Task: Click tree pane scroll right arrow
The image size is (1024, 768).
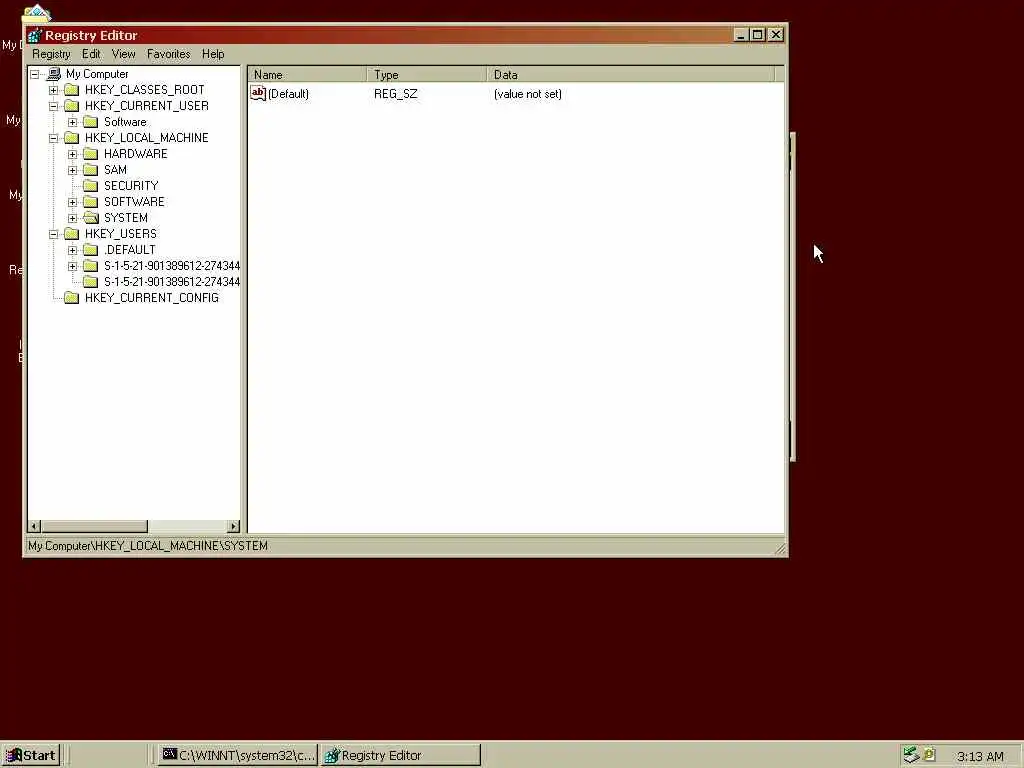Action: [x=234, y=526]
